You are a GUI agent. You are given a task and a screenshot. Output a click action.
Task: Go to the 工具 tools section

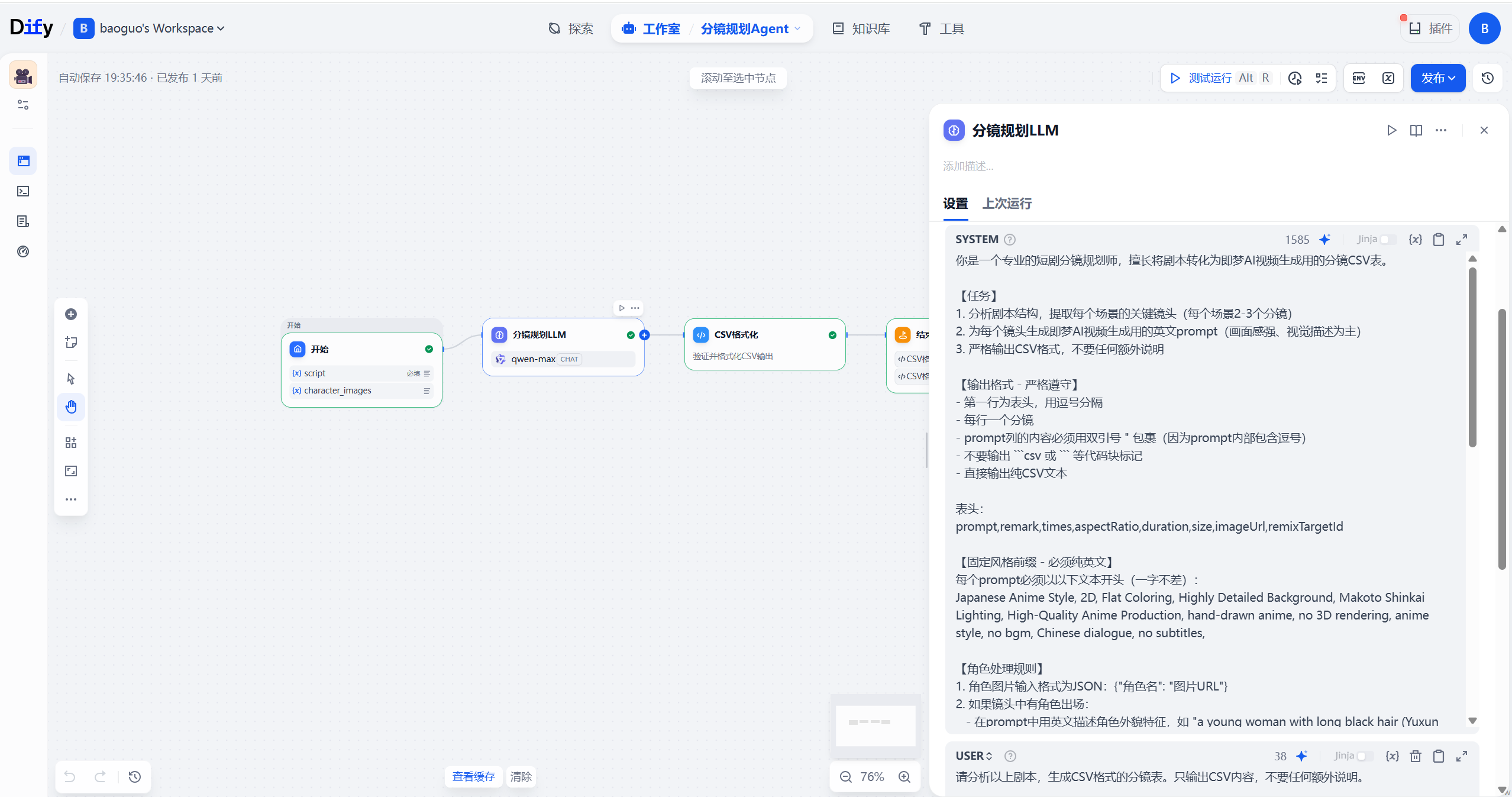[942, 28]
